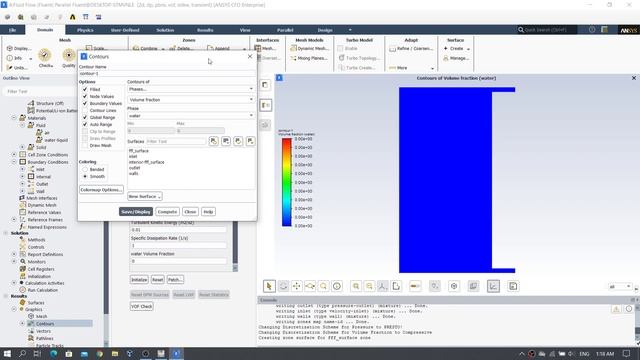Click Colormap Options button
Viewport: 640px width, 360px height.
click(101, 190)
